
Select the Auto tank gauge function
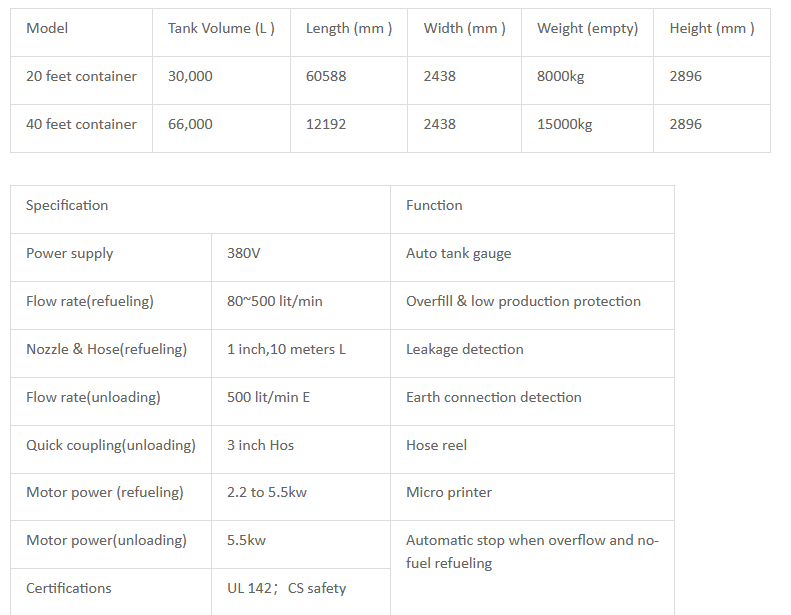(458, 253)
